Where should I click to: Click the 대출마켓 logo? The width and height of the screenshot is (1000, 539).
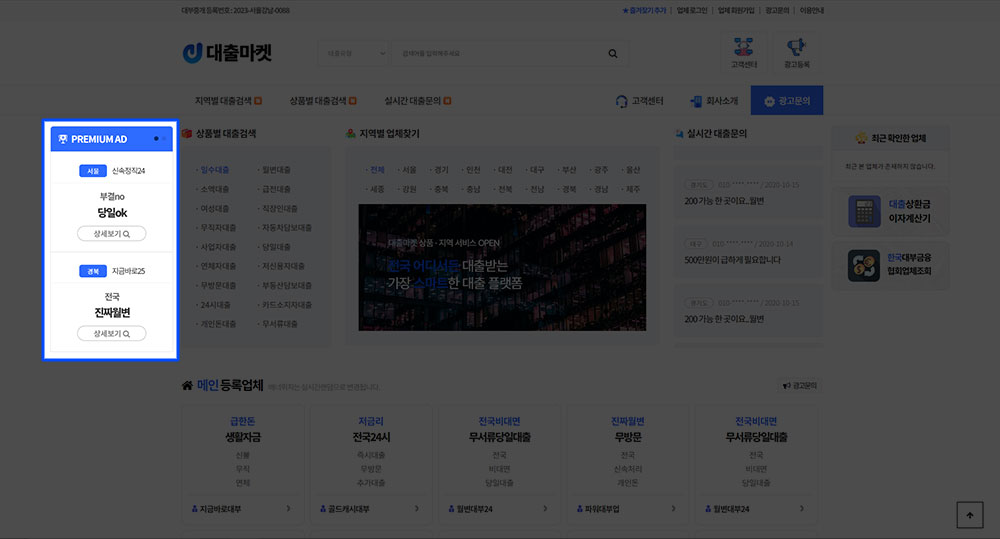click(x=227, y=53)
